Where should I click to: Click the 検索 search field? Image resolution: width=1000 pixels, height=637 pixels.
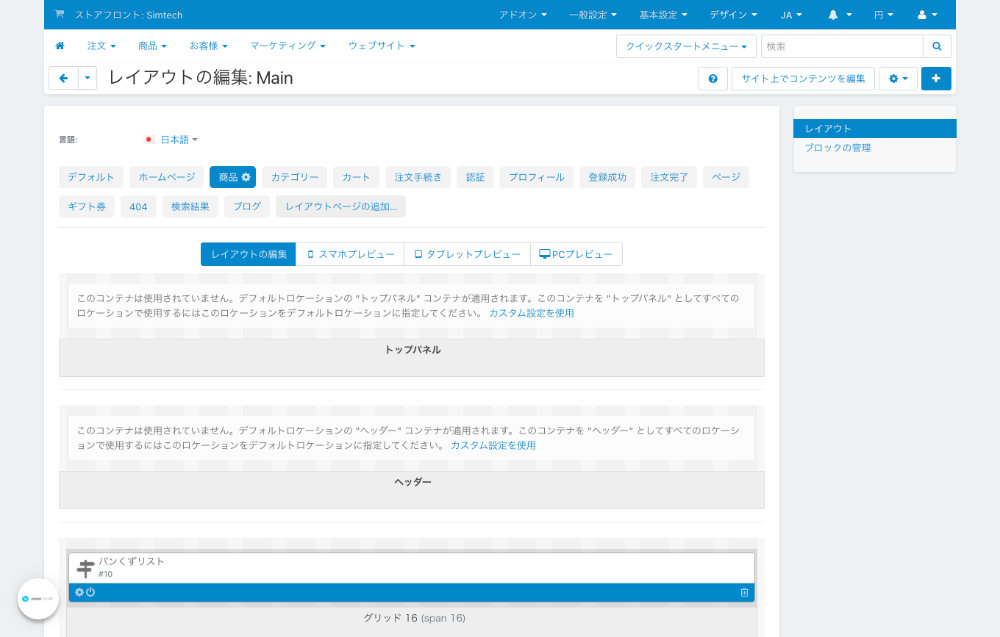tap(842, 46)
